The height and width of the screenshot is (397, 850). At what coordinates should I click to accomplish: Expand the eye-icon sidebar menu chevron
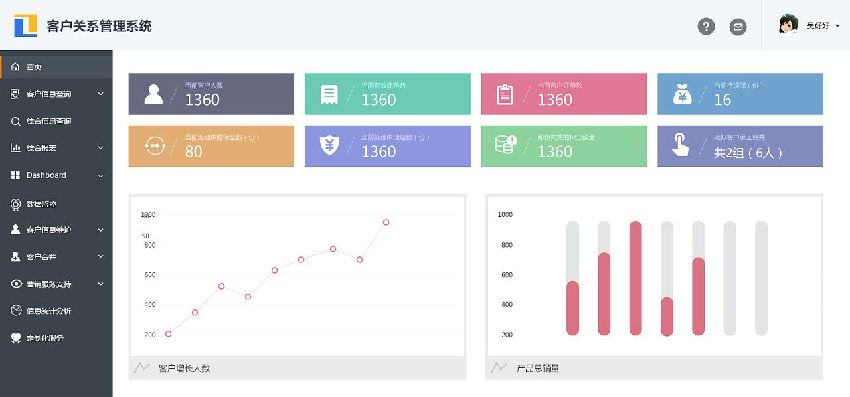pyautogui.click(x=101, y=284)
